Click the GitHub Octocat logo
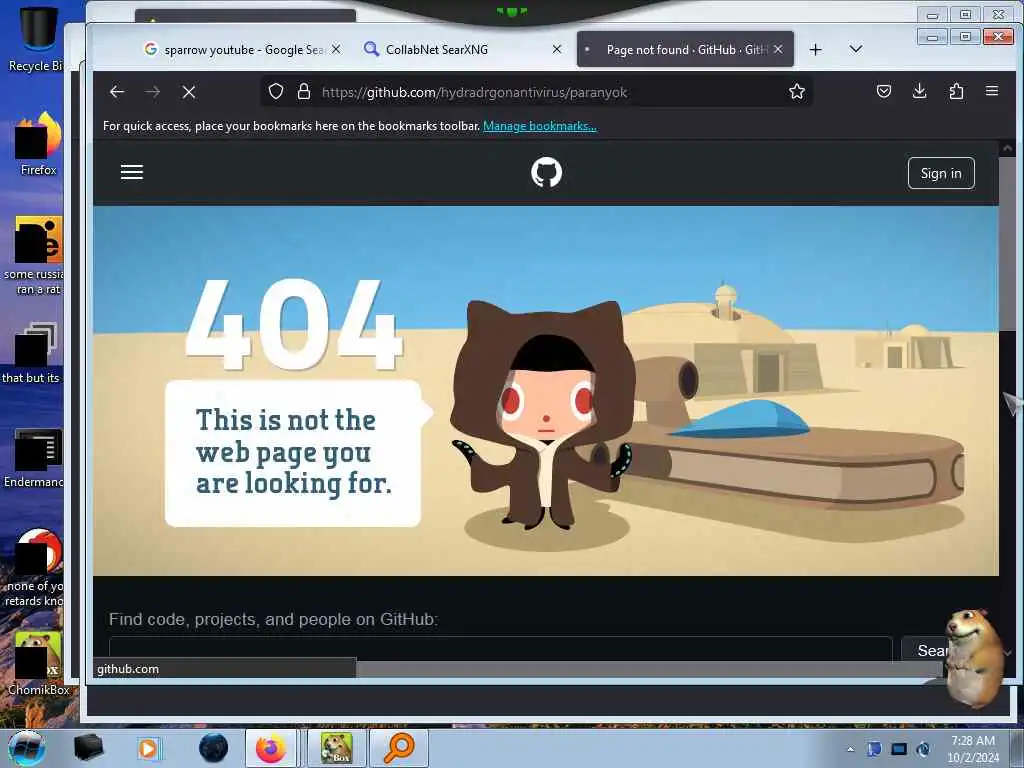This screenshot has height=768, width=1024. (x=547, y=172)
